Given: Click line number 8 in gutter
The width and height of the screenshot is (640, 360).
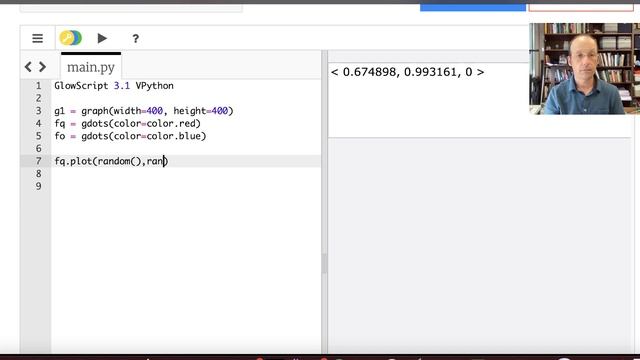Looking at the screenshot, I should point(38,173).
